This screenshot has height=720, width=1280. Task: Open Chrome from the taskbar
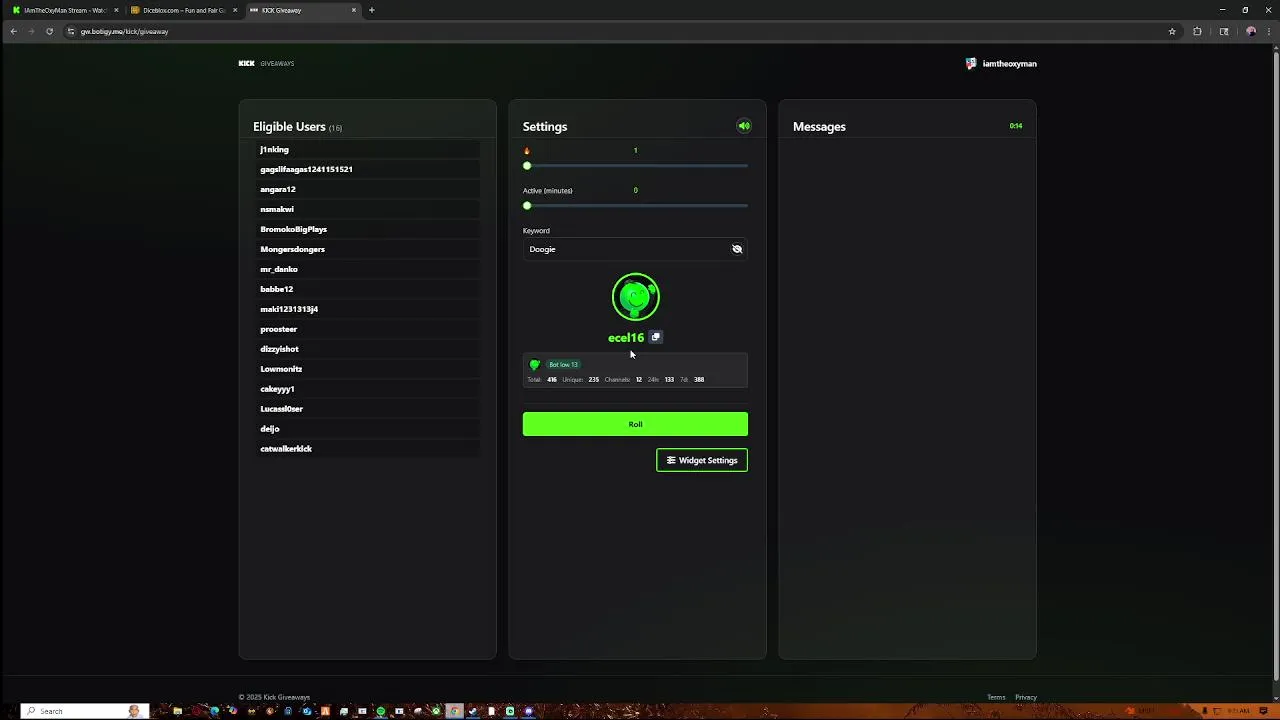tap(455, 711)
